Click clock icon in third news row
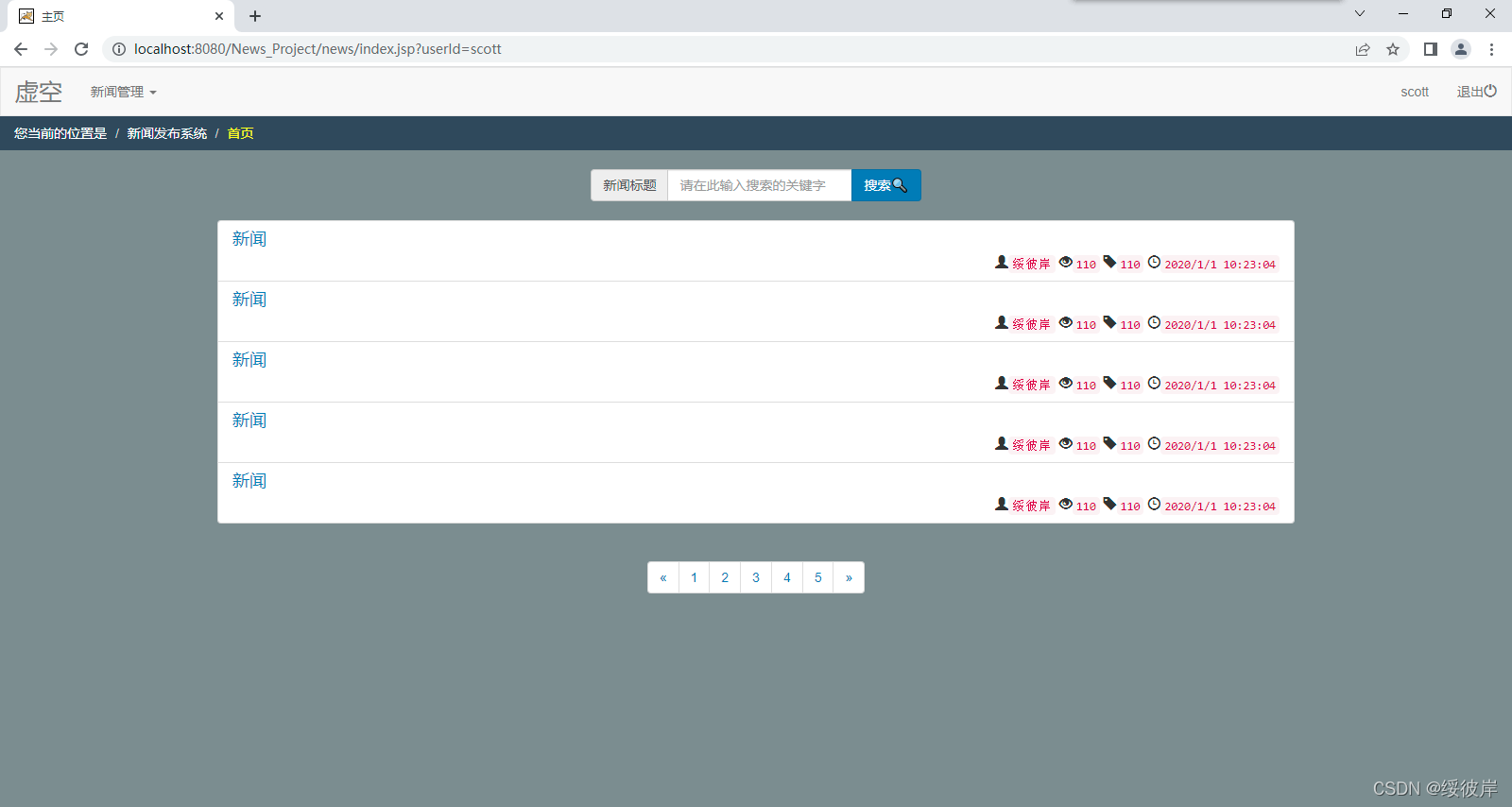Viewport: 1512px width, 807px height. (1154, 383)
